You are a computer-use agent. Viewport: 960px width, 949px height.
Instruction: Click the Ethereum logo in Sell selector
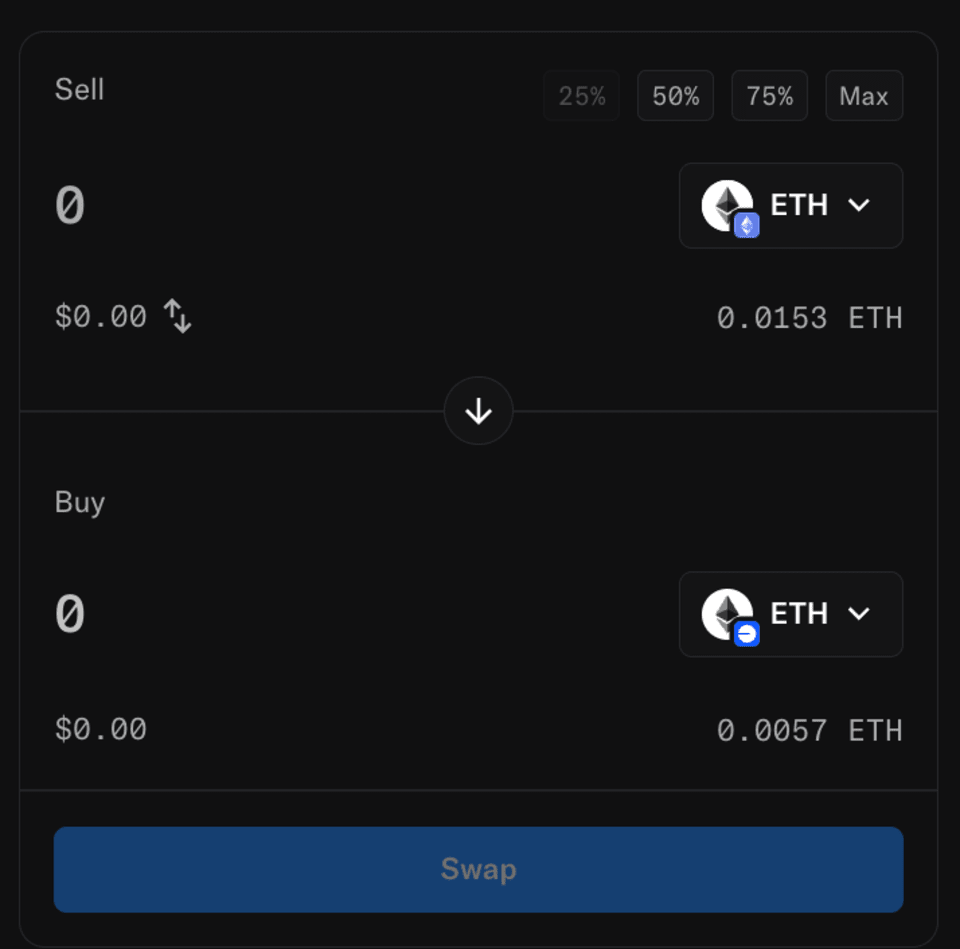[725, 203]
